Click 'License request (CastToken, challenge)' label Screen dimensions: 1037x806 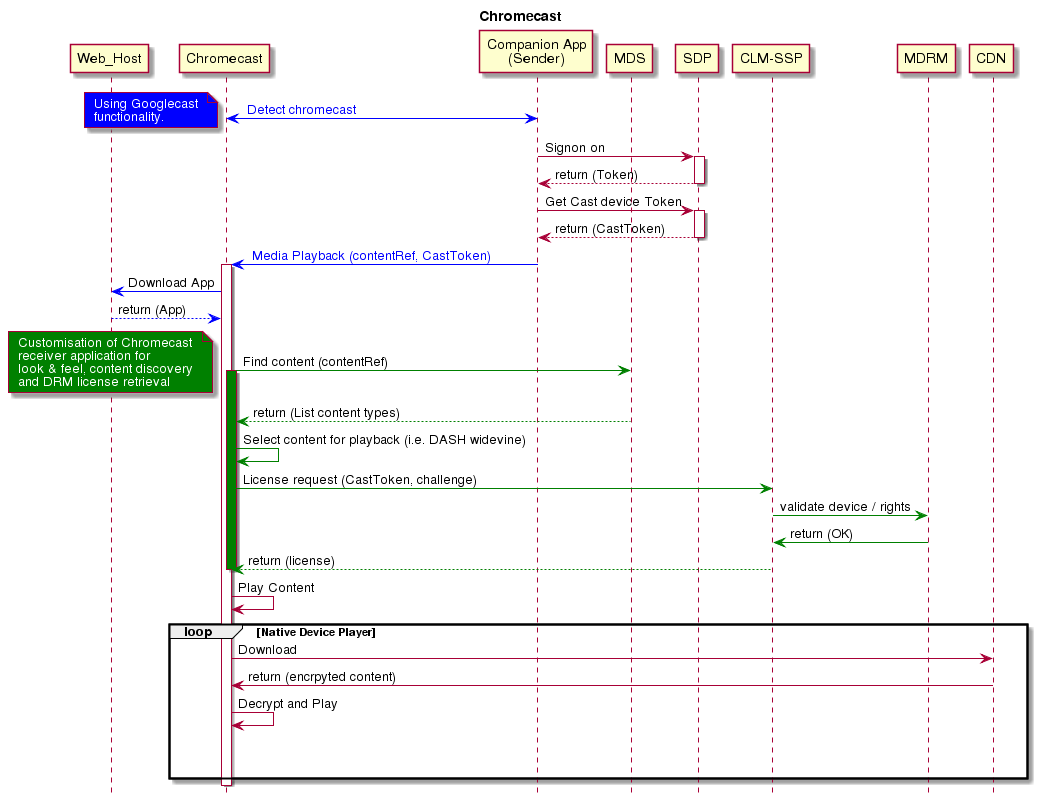pyautogui.click(x=360, y=480)
